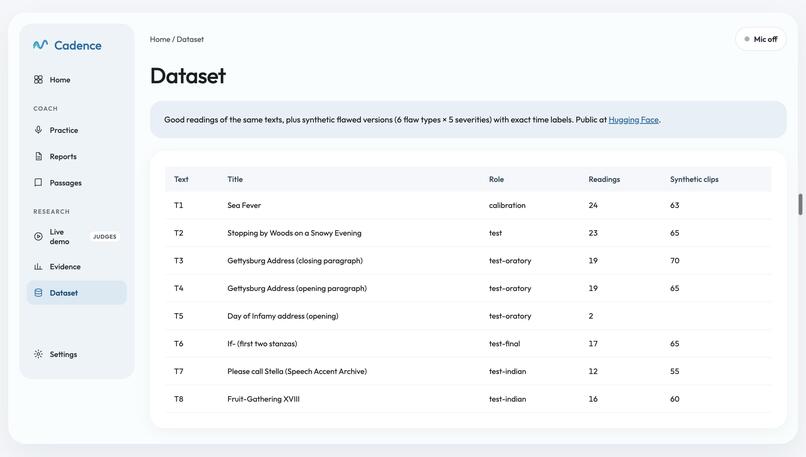Image resolution: width=806 pixels, height=457 pixels.
Task: Click the Live demo play icon
Action: 38,236
